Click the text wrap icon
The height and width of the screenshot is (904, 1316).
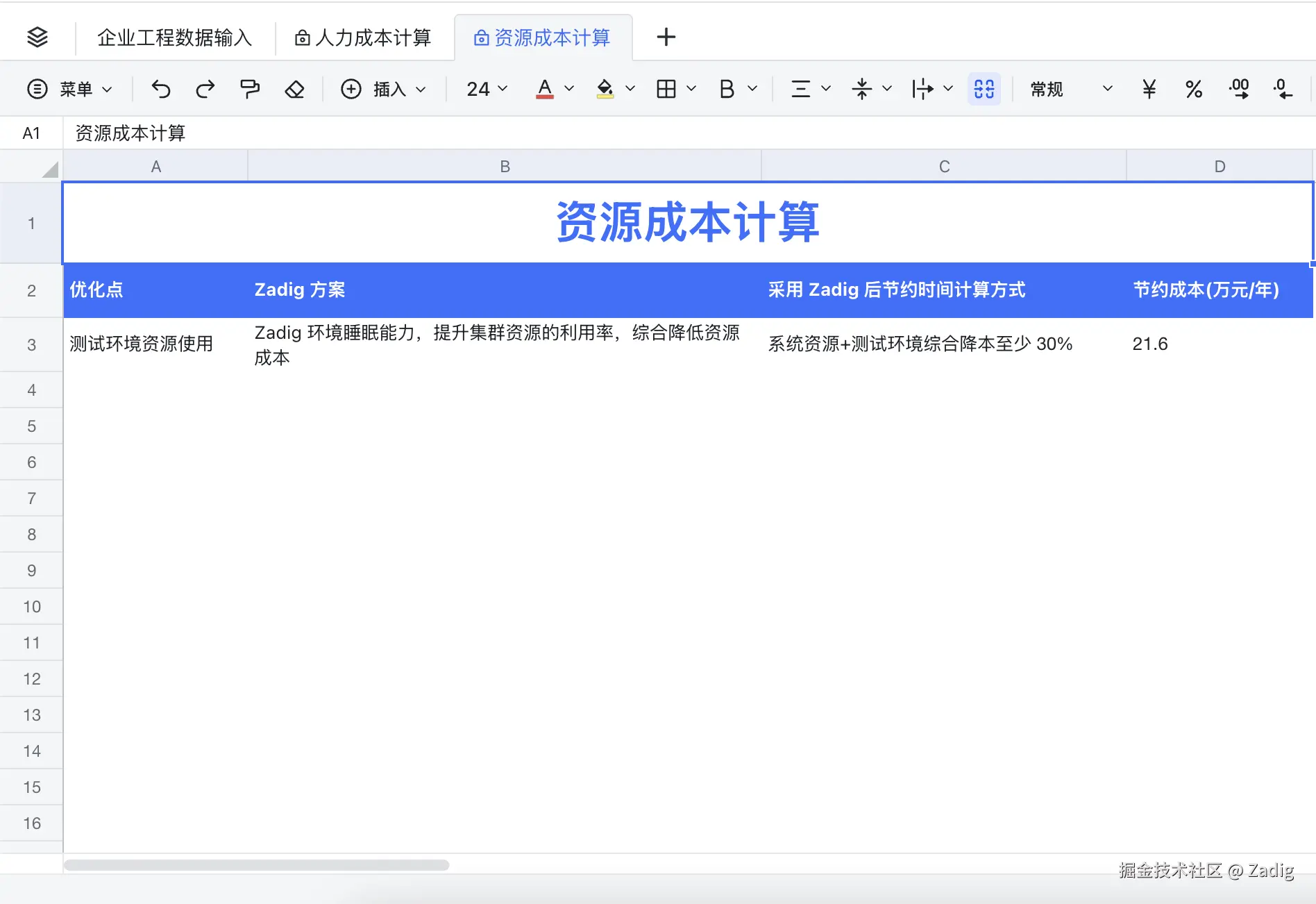[922, 89]
